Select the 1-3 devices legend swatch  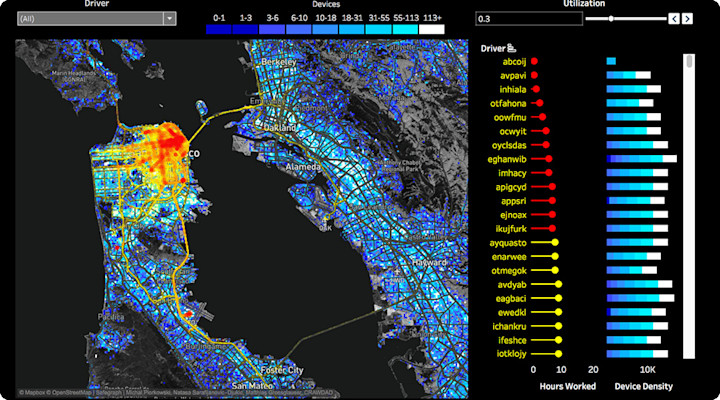[245, 29]
